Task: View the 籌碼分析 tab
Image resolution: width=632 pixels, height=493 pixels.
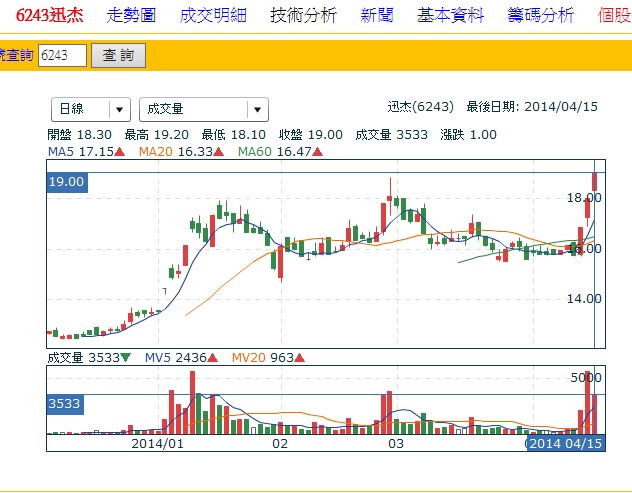Action: pyautogui.click(x=541, y=15)
